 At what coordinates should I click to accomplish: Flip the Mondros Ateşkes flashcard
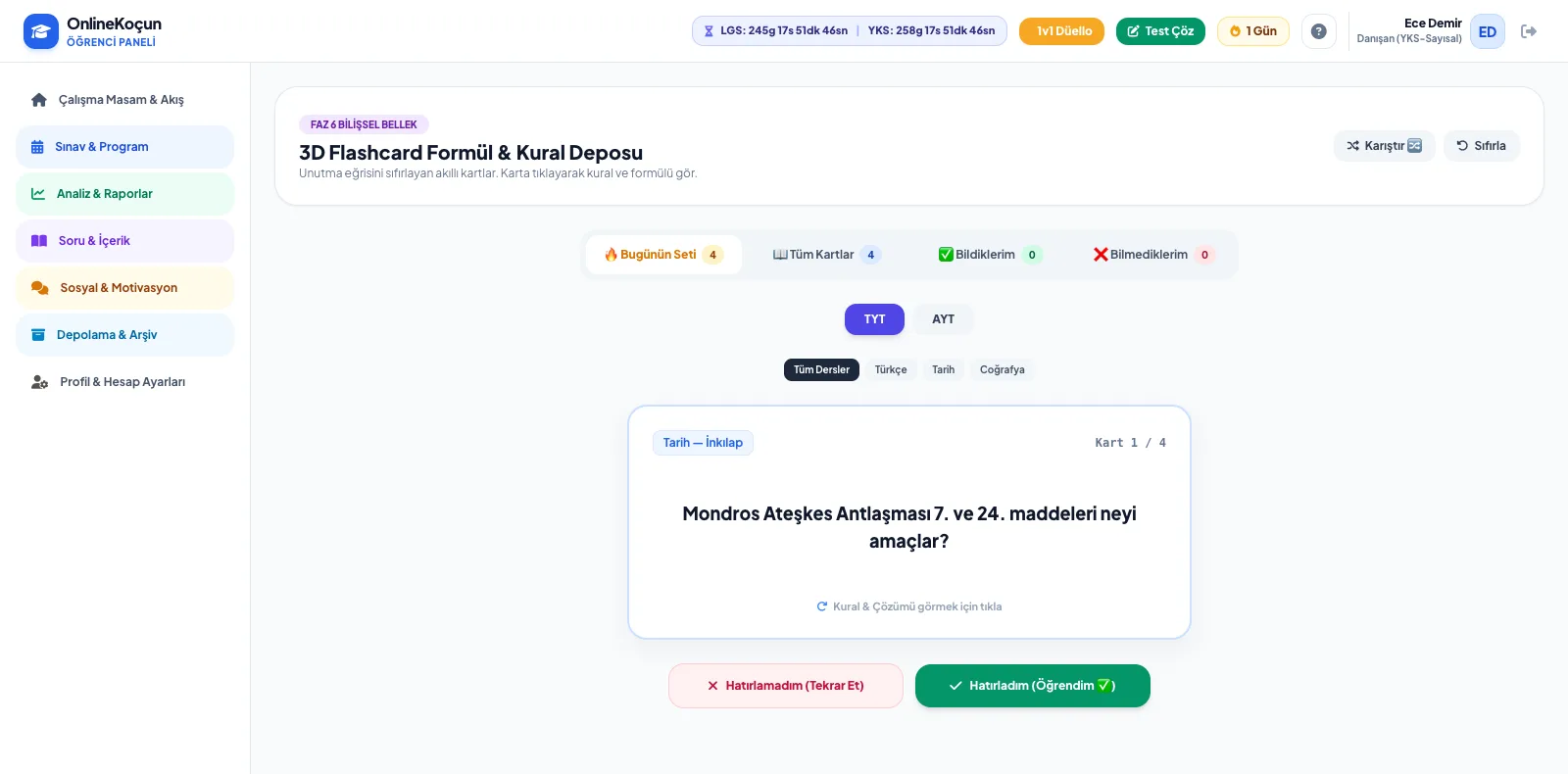909,522
